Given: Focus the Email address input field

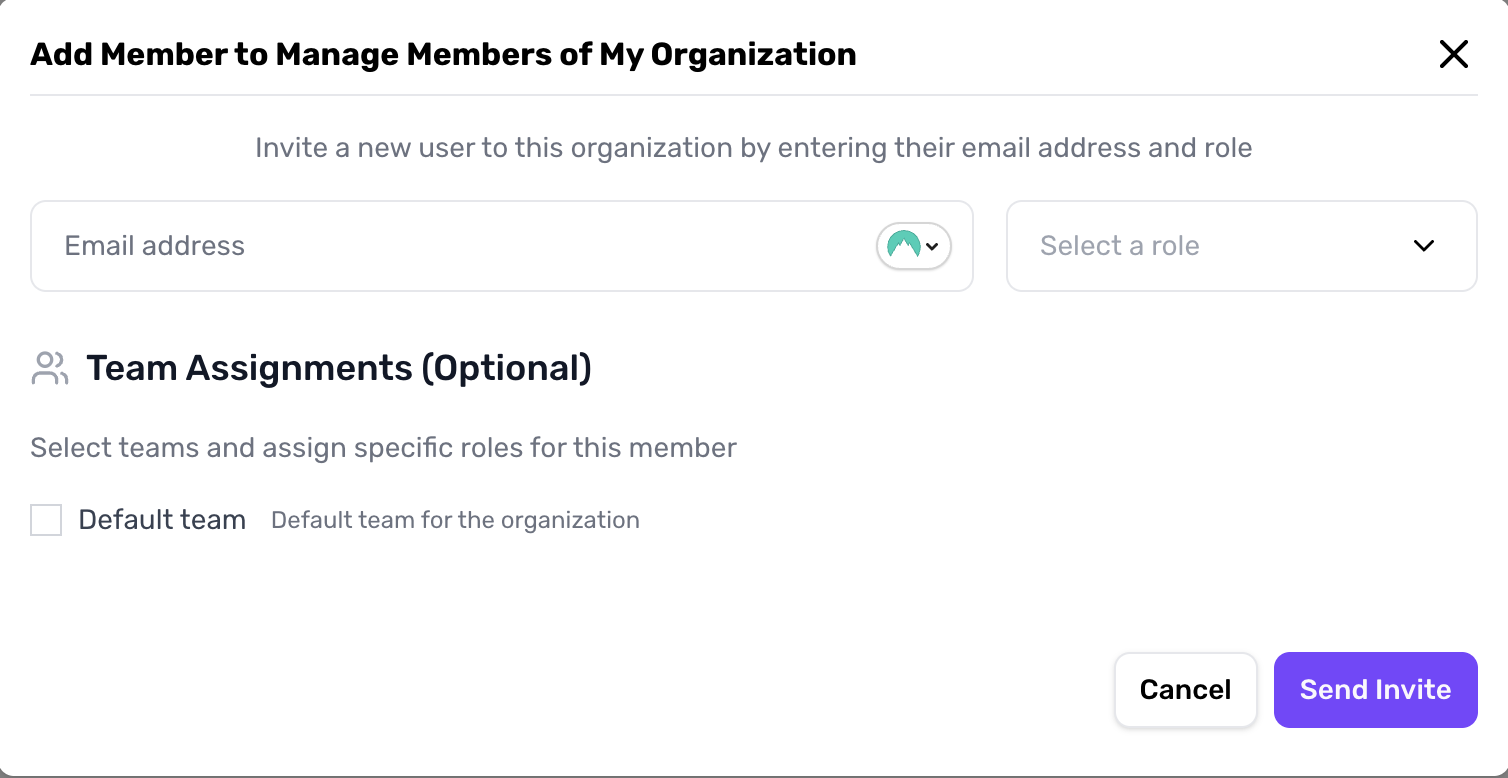Looking at the screenshot, I should coord(450,246).
